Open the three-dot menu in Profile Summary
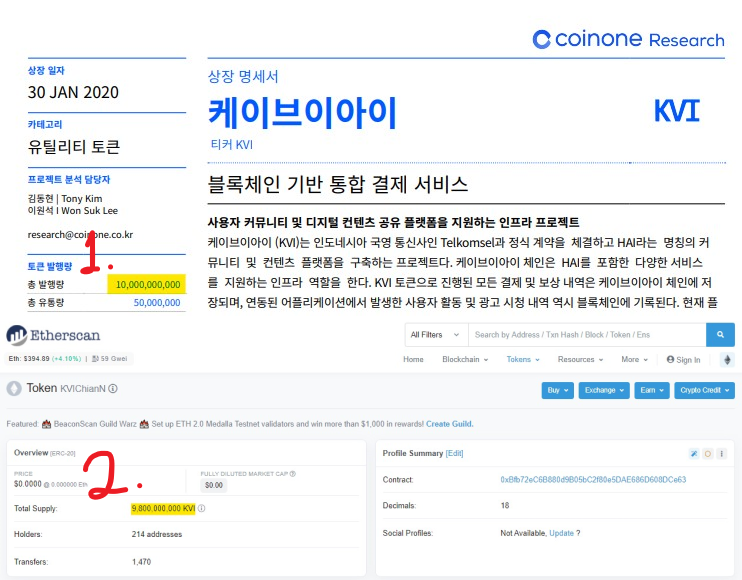 722,454
